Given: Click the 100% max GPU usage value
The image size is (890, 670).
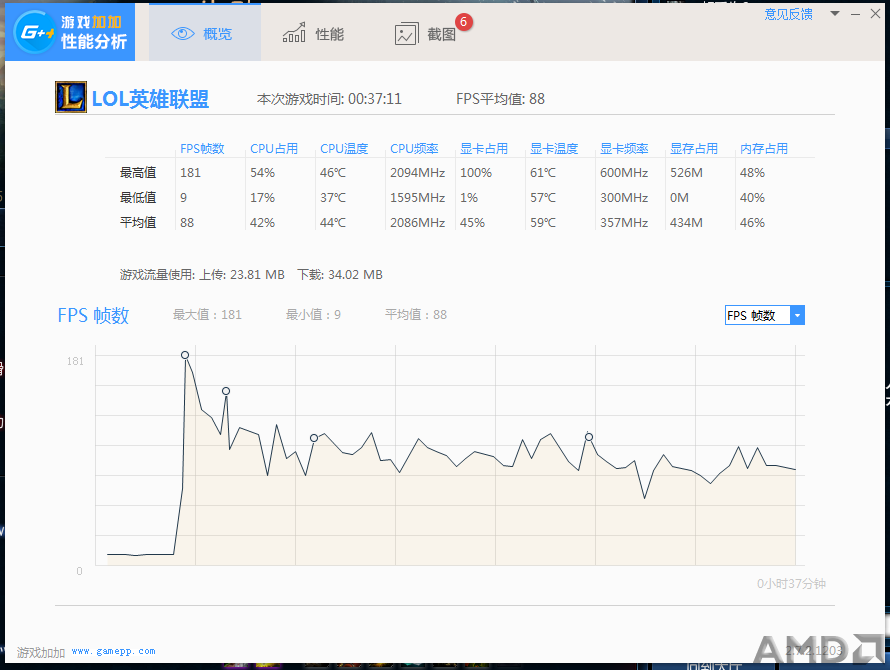Looking at the screenshot, I should [x=476, y=173].
